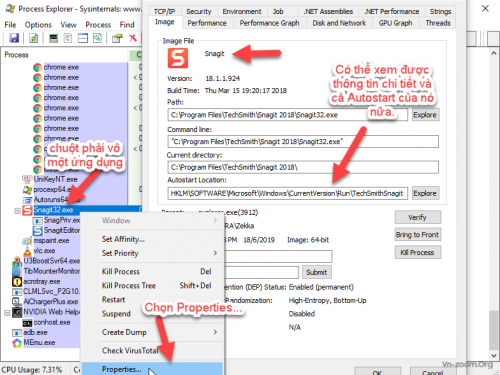Open the View menu
The image size is (500, 375).
click(x=68, y=25)
